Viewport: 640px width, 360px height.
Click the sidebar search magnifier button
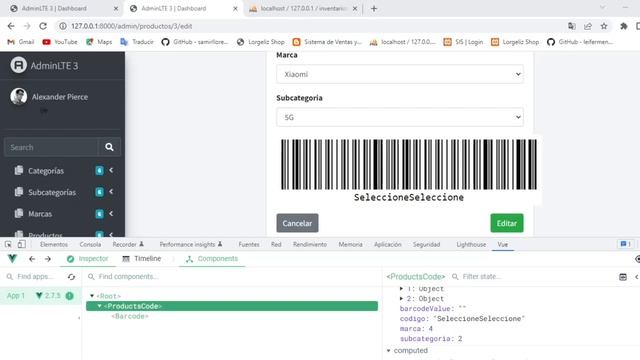point(109,147)
